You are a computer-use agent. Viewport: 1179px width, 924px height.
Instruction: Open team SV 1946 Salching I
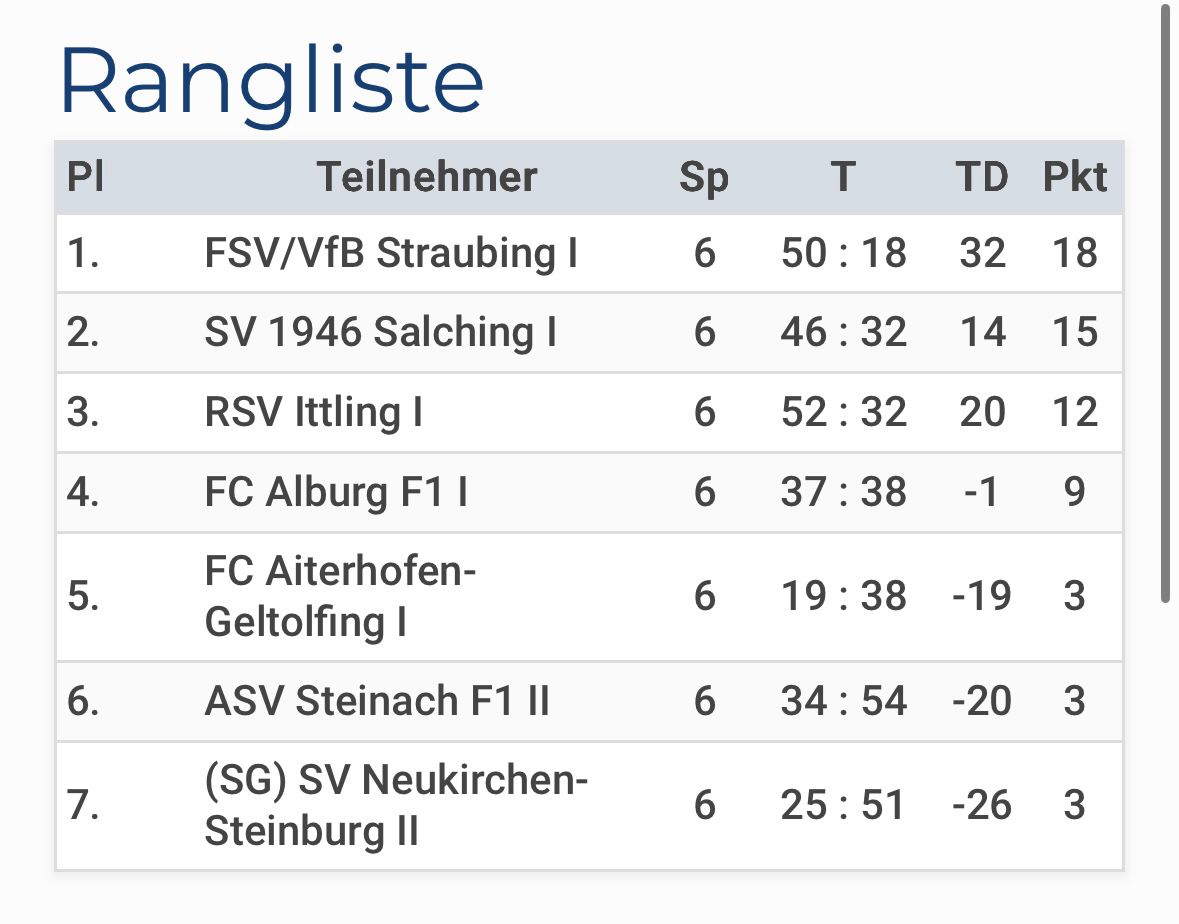pyautogui.click(x=380, y=332)
